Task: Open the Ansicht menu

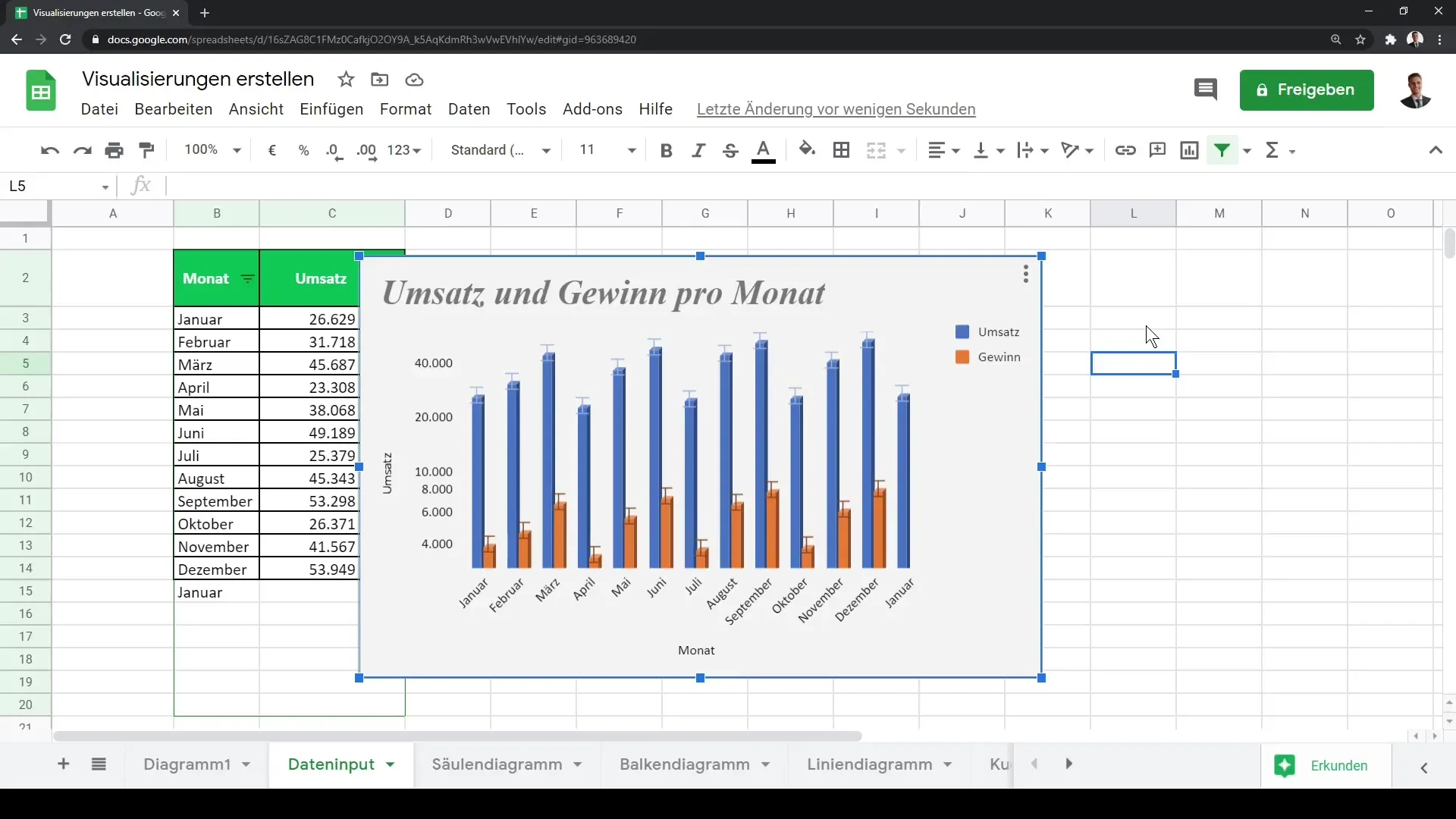Action: coord(256,108)
